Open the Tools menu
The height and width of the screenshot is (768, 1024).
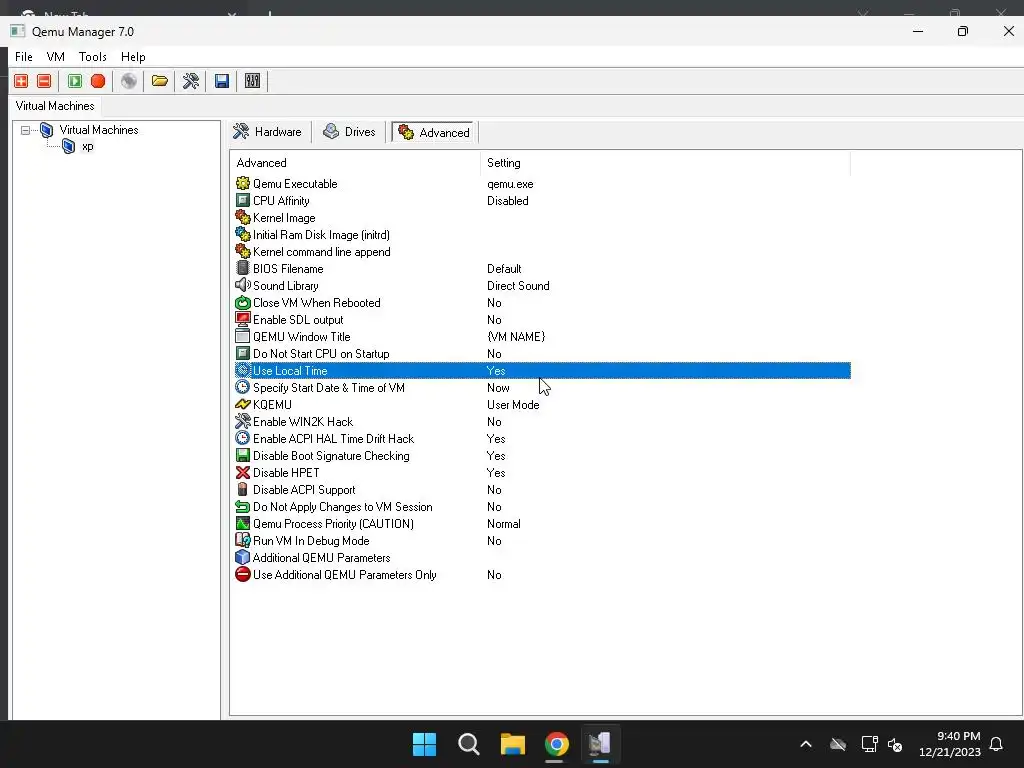pyautogui.click(x=92, y=57)
